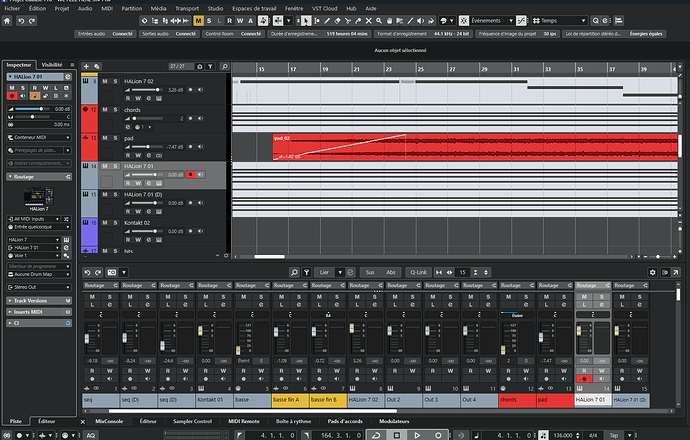Mute the chords track
This screenshot has width=690, height=440.
pos(105,110)
